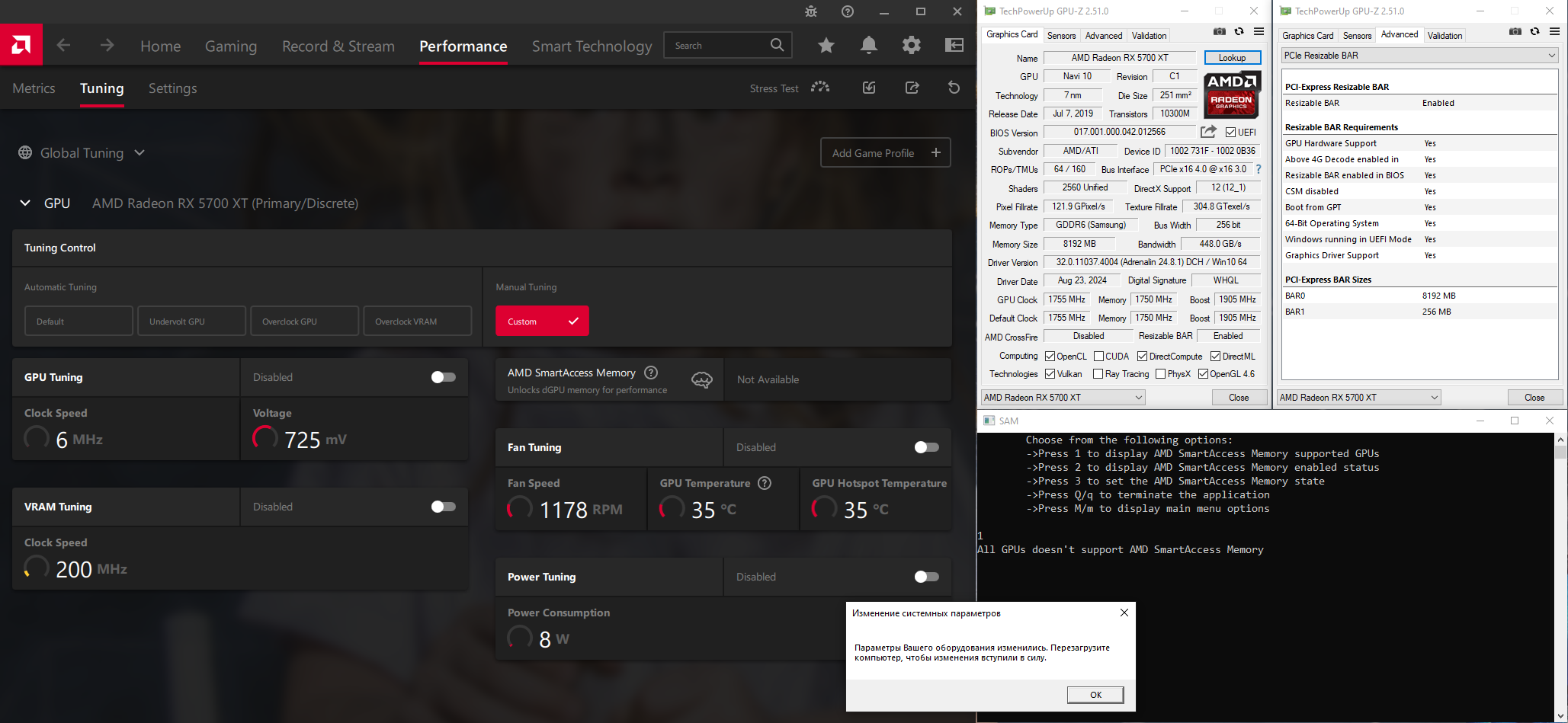
Task: Click the Add Game Profile button
Action: click(886, 153)
